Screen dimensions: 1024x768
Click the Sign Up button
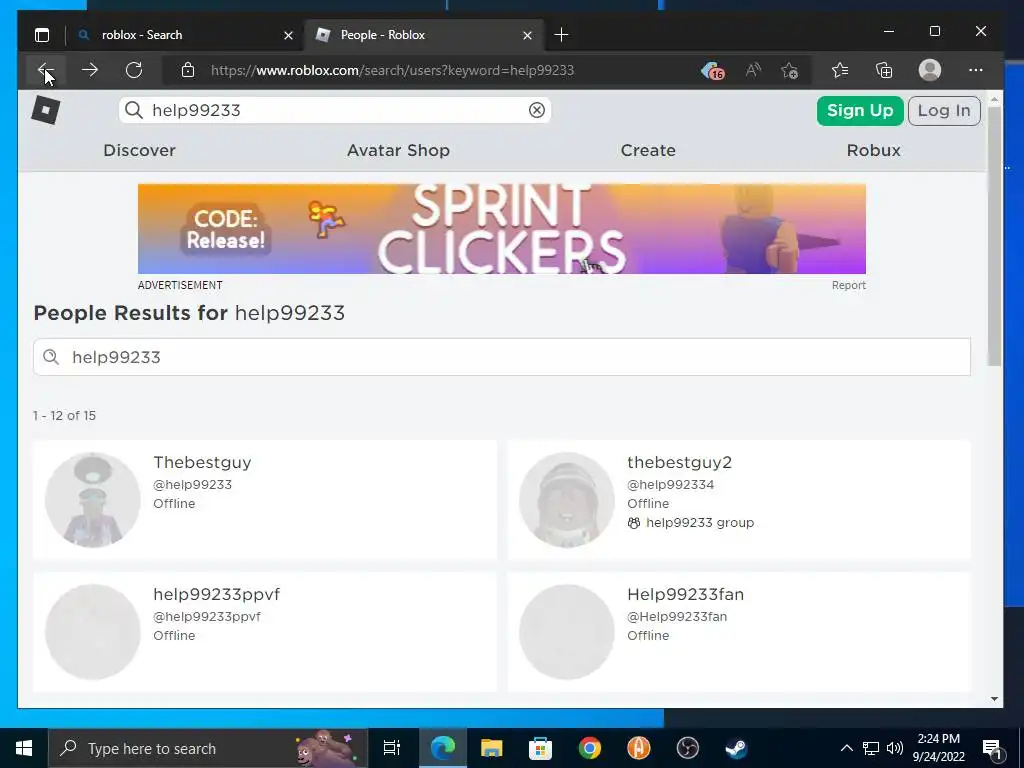860,110
